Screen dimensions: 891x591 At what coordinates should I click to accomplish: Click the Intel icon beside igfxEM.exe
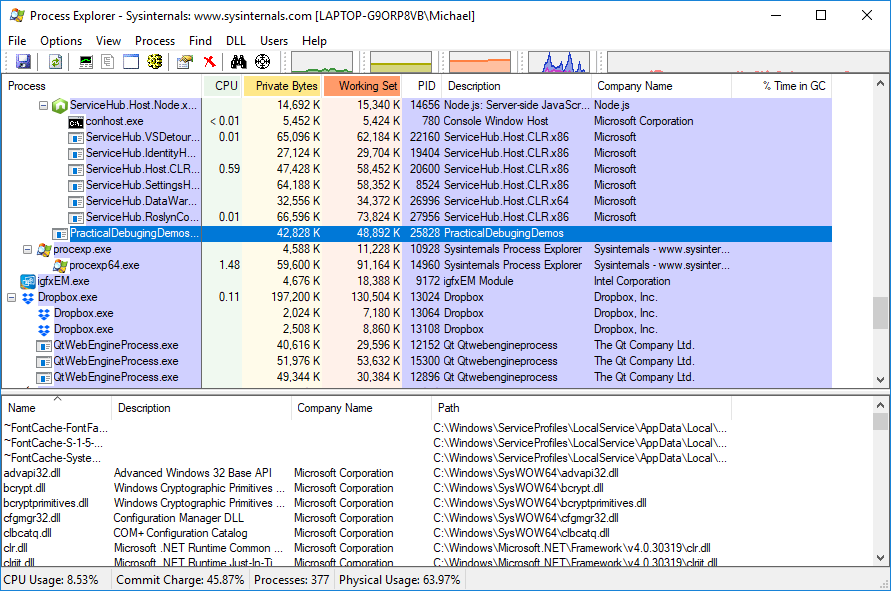pyautogui.click(x=28, y=281)
